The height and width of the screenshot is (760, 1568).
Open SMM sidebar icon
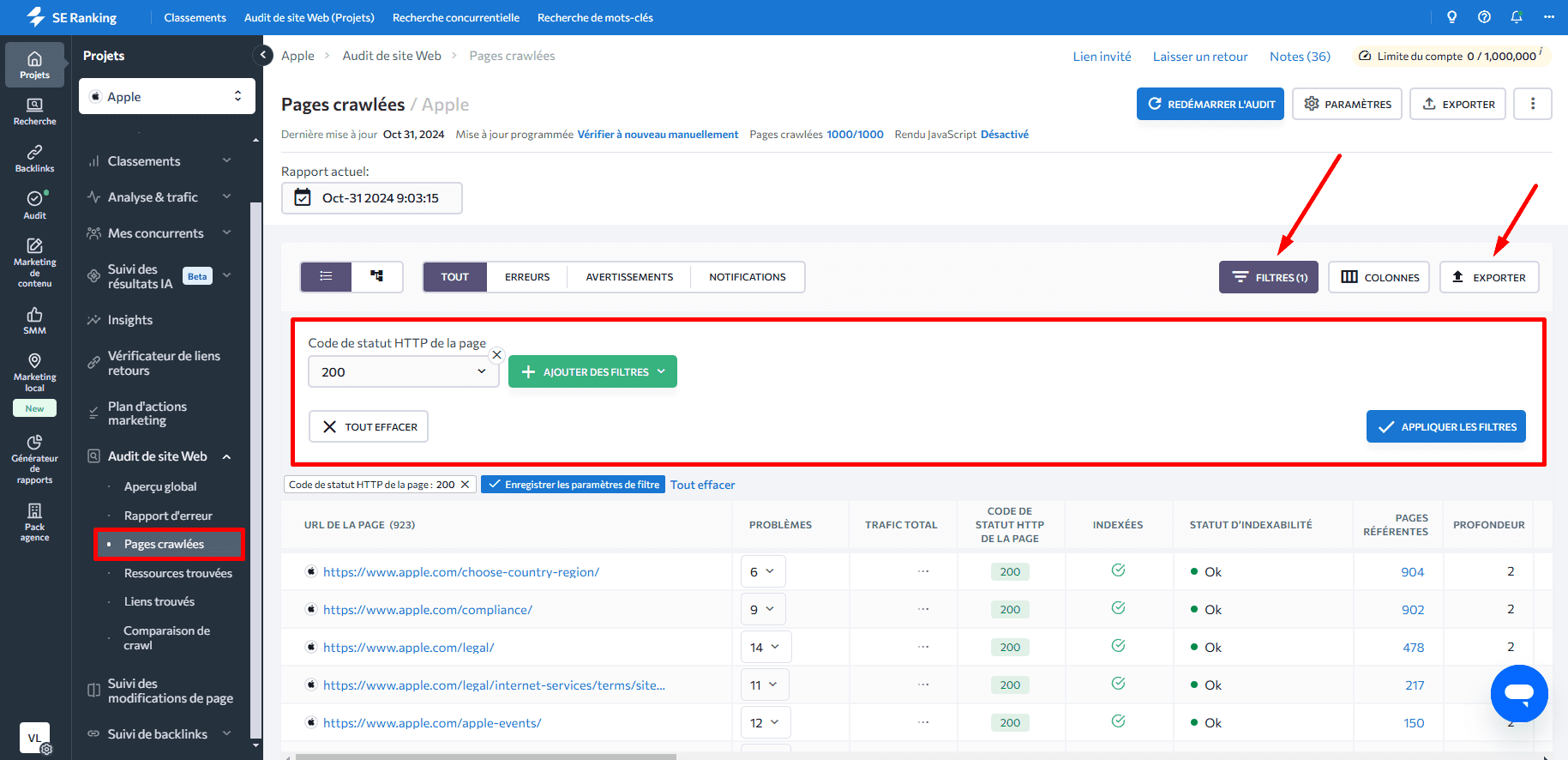click(34, 320)
